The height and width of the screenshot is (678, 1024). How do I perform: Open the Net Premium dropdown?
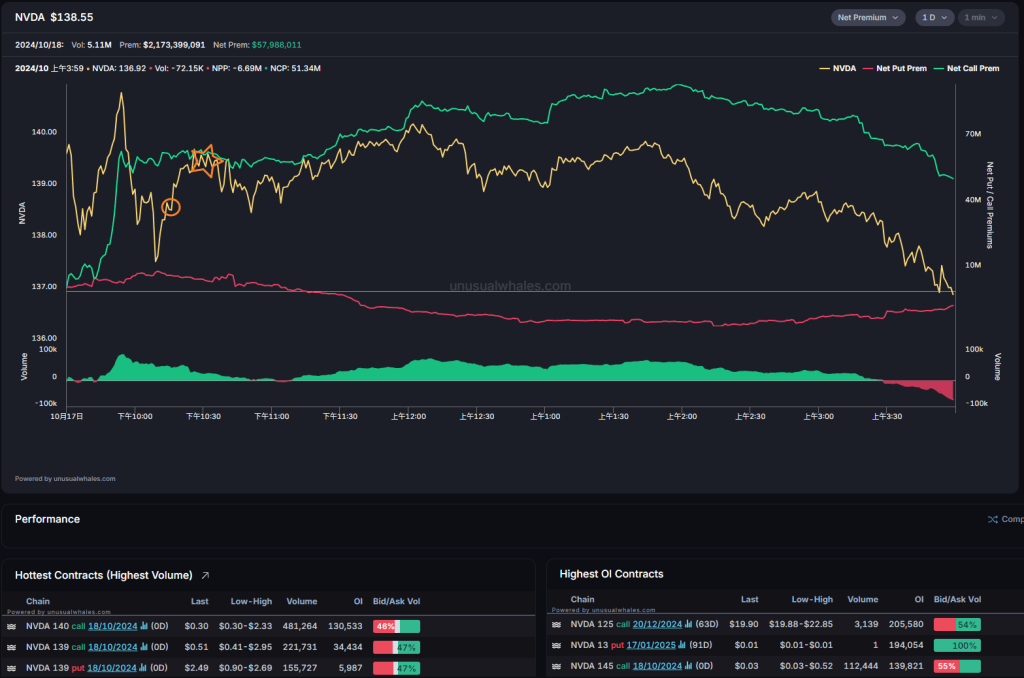(x=867, y=17)
